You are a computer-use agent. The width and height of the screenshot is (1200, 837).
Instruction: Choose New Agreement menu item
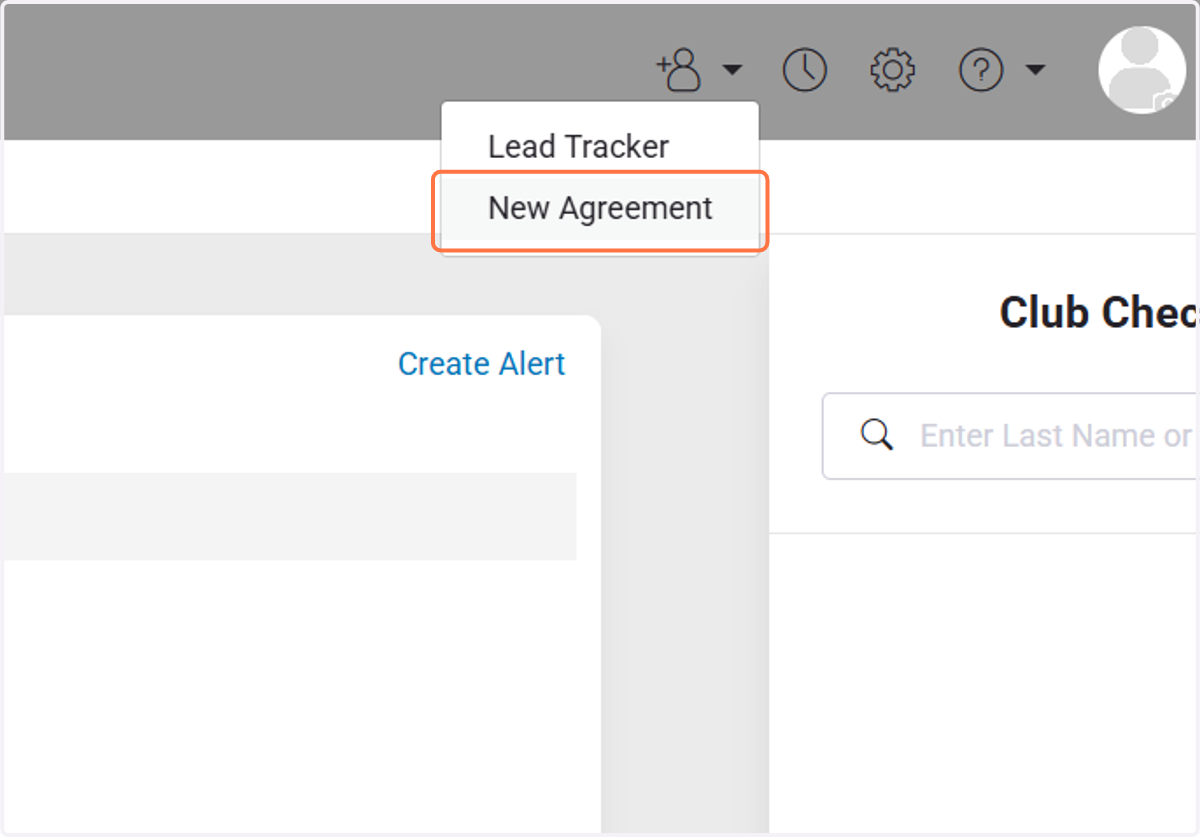point(600,209)
